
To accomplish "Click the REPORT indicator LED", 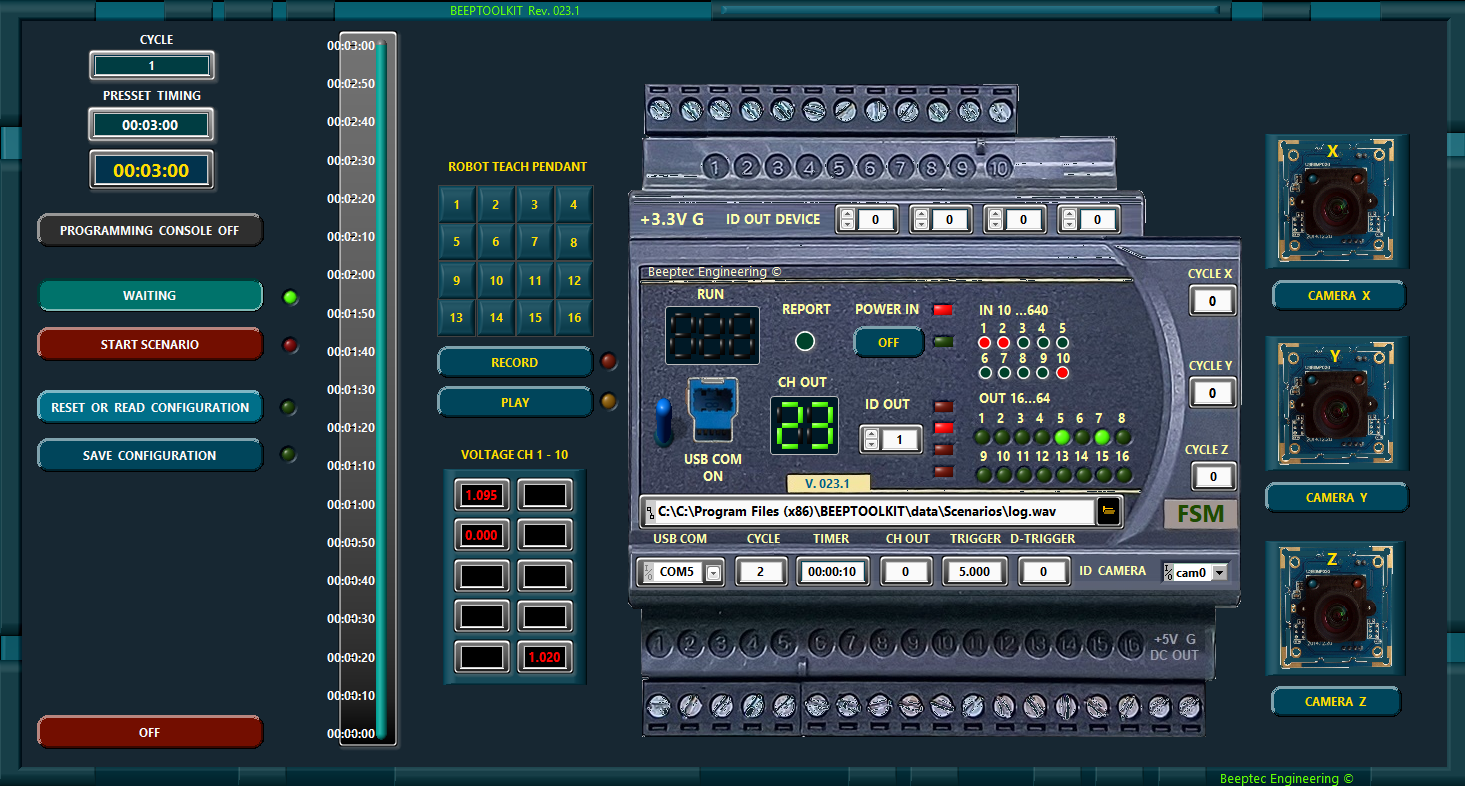I will click(805, 342).
